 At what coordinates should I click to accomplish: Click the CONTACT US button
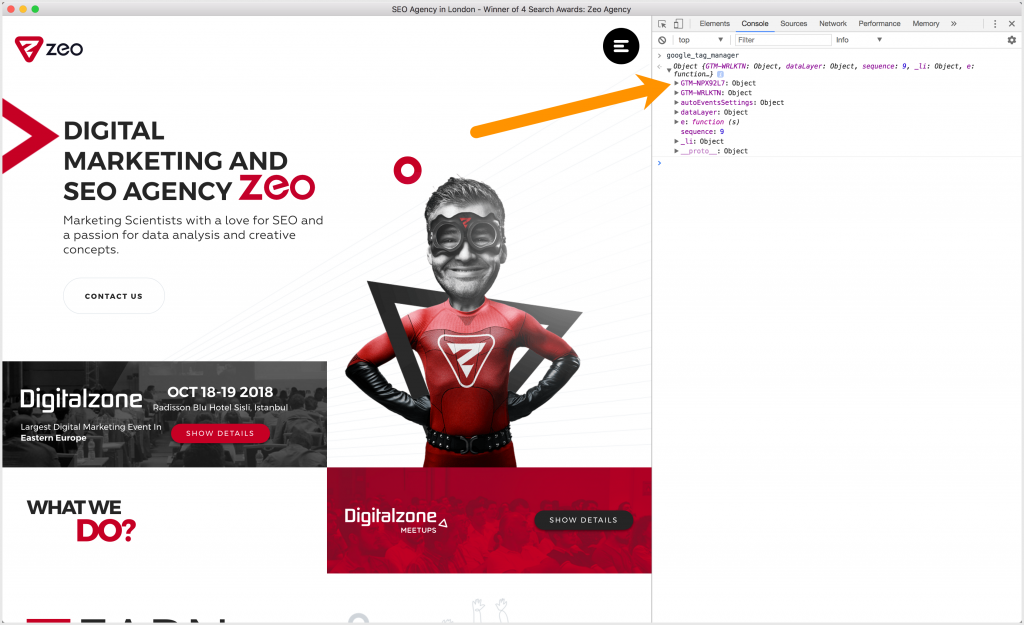114,296
